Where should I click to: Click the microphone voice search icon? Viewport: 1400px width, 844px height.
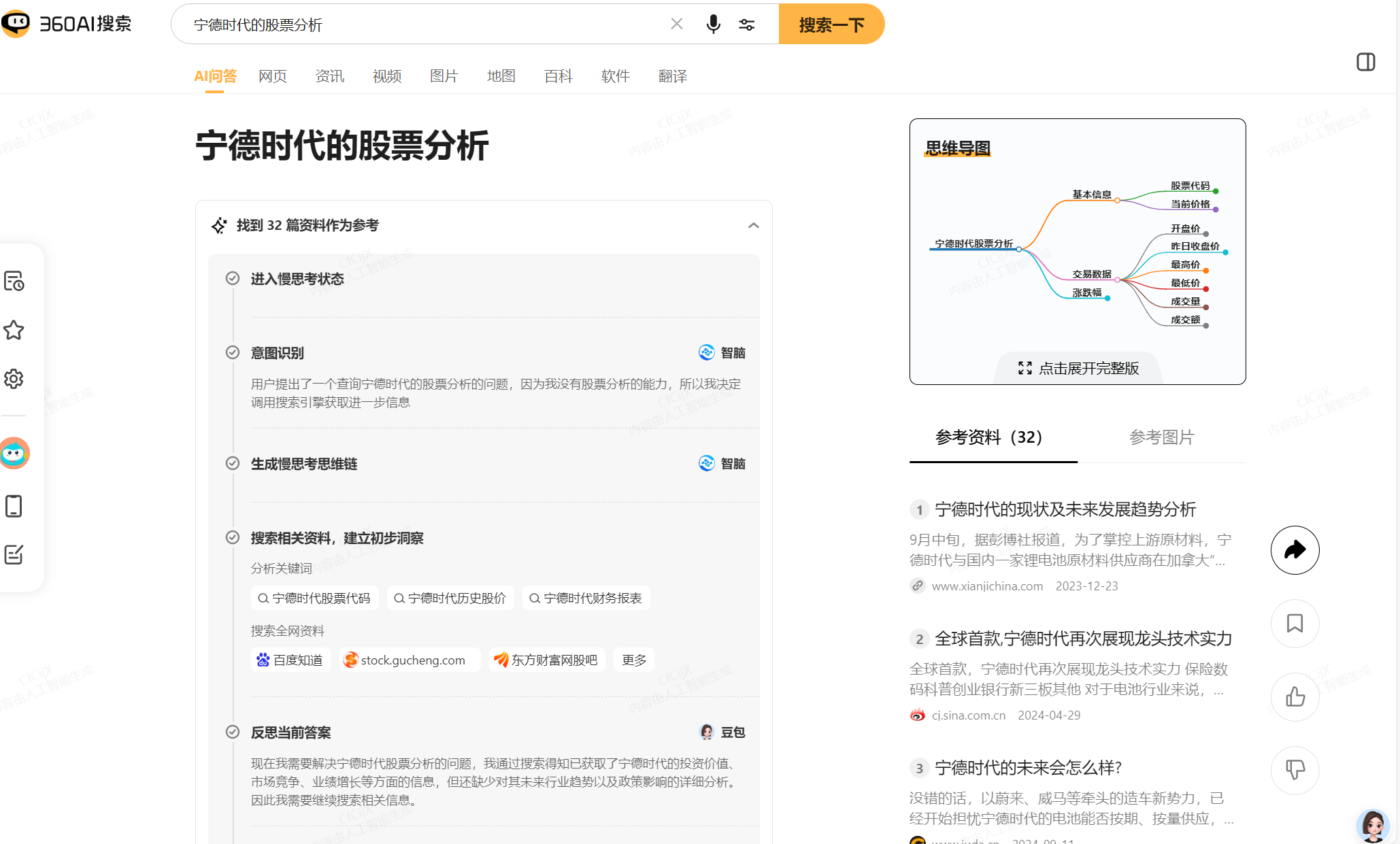pos(713,24)
